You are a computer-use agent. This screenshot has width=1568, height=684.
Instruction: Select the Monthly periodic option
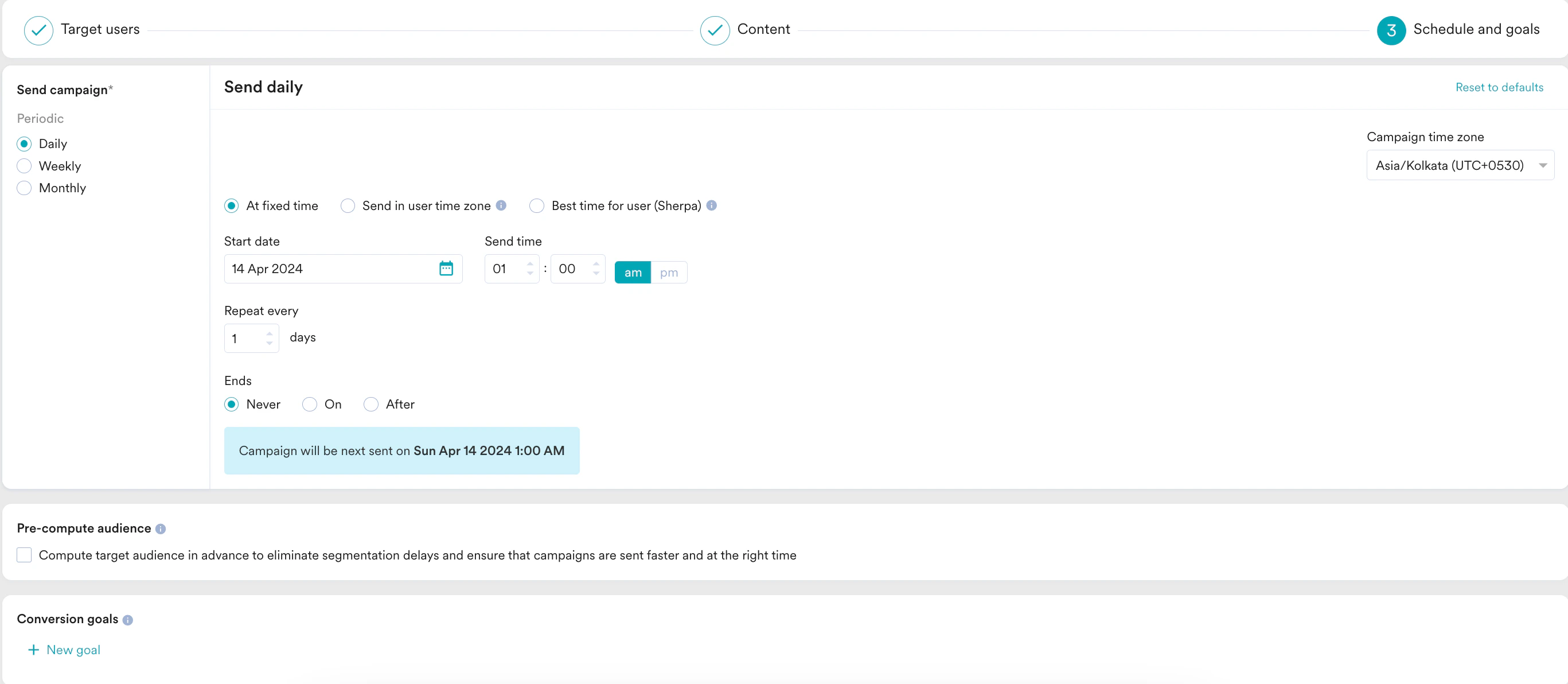tap(24, 188)
